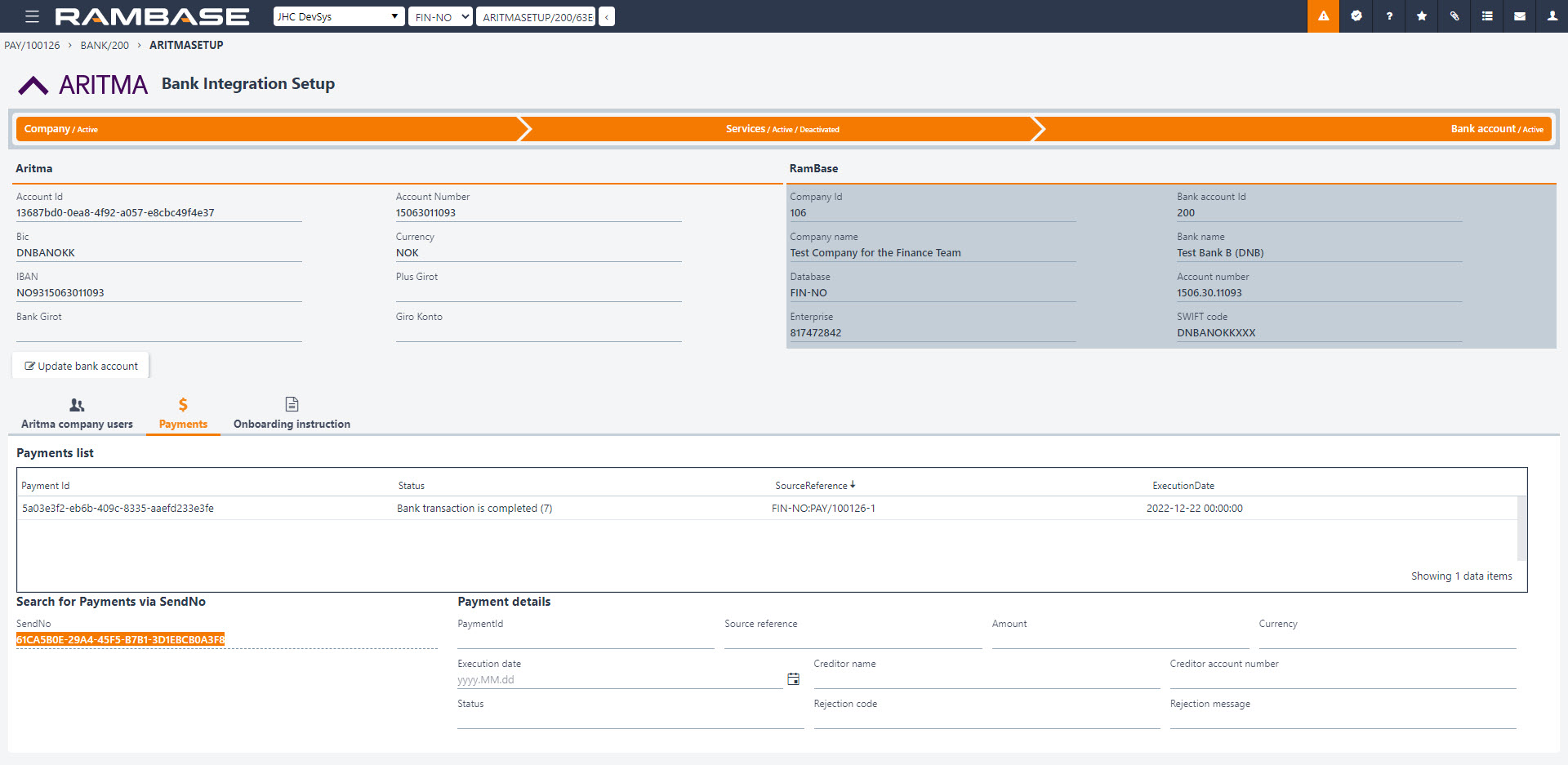Click the Creditor name field
Image resolution: width=1568 pixels, height=765 pixels.
pyautogui.click(x=987, y=679)
